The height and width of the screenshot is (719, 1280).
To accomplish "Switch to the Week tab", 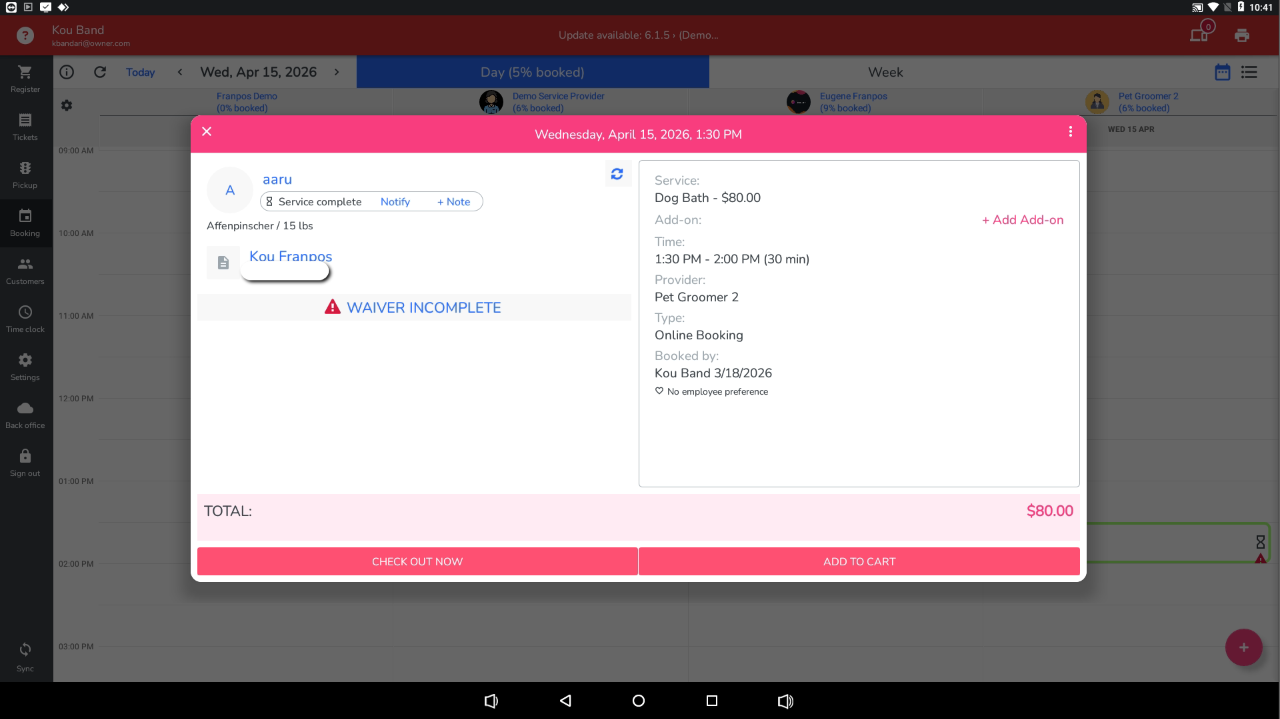I will (885, 72).
